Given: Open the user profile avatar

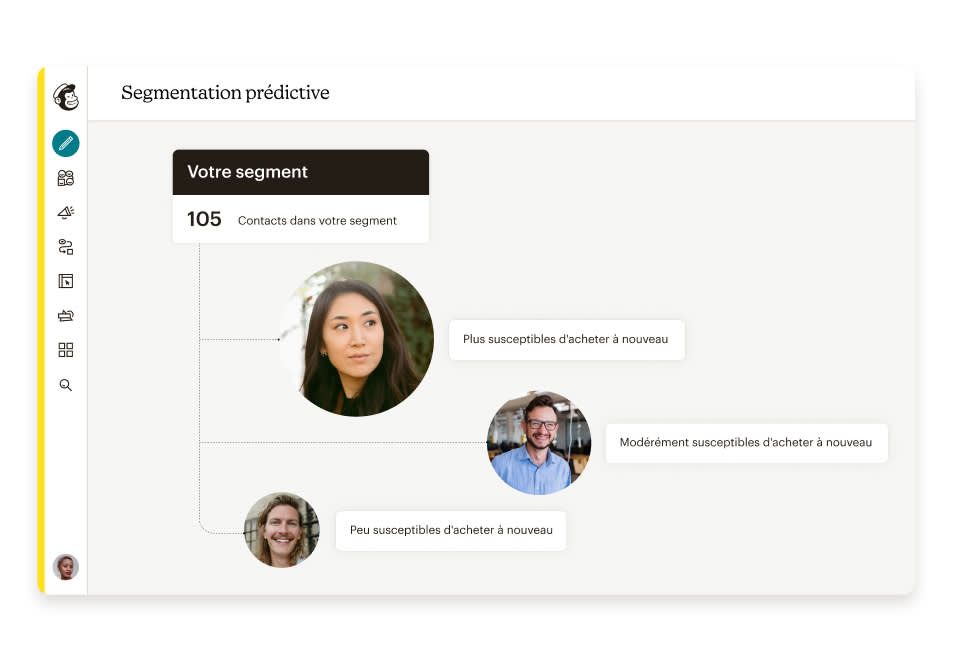Looking at the screenshot, I should (x=66, y=567).
